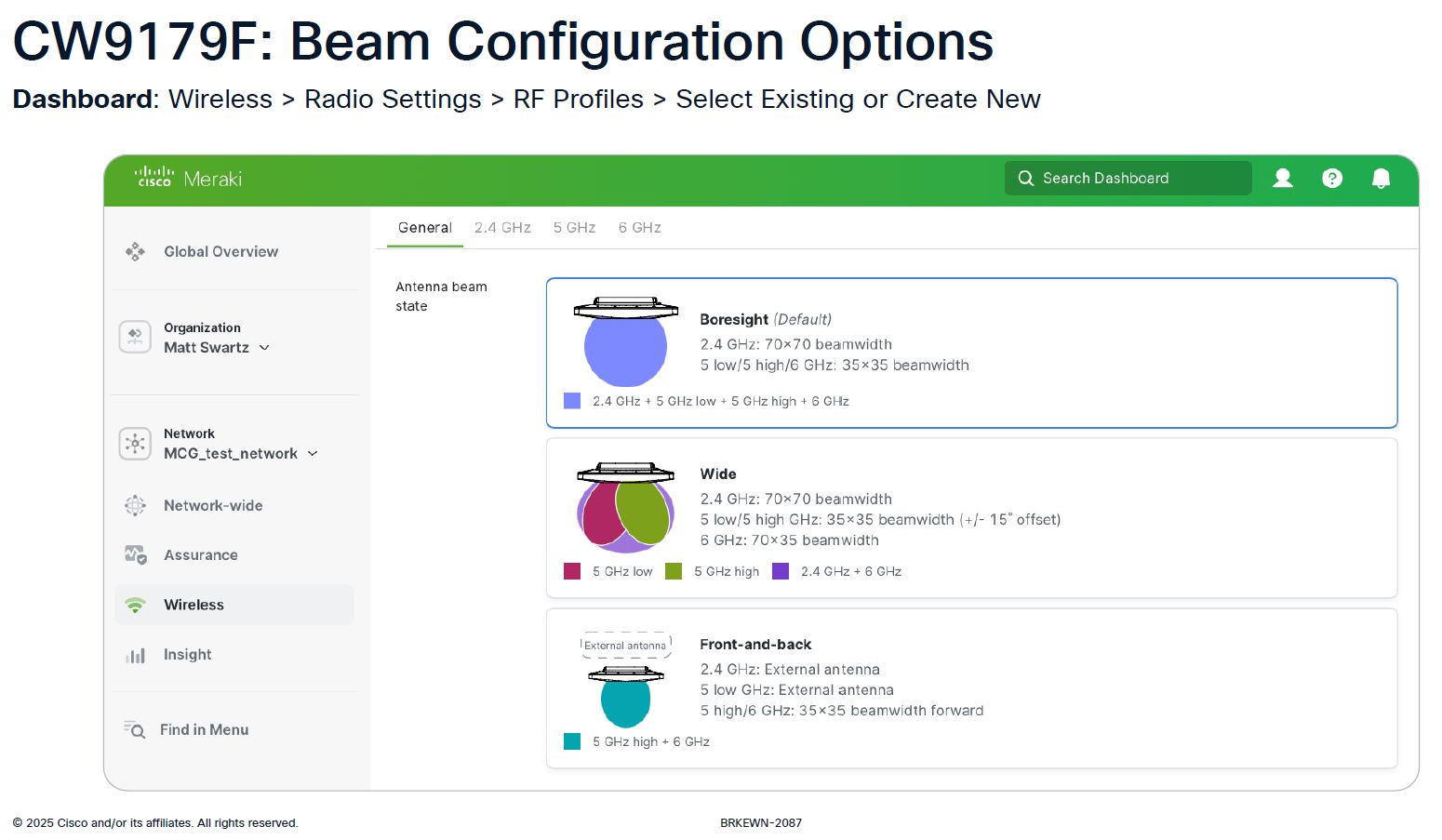1442x840 pixels.
Task: Click the Cisco Meraki logo
Action: coord(188,178)
